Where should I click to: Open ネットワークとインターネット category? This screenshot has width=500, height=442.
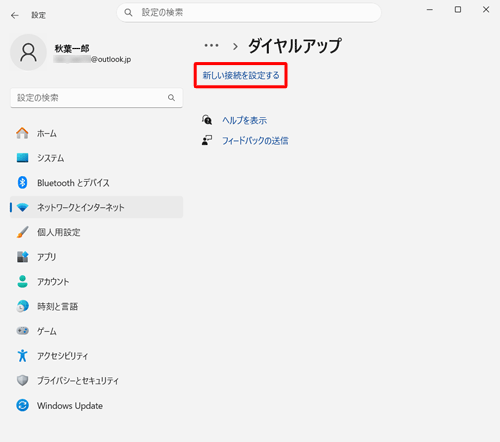pos(97,207)
